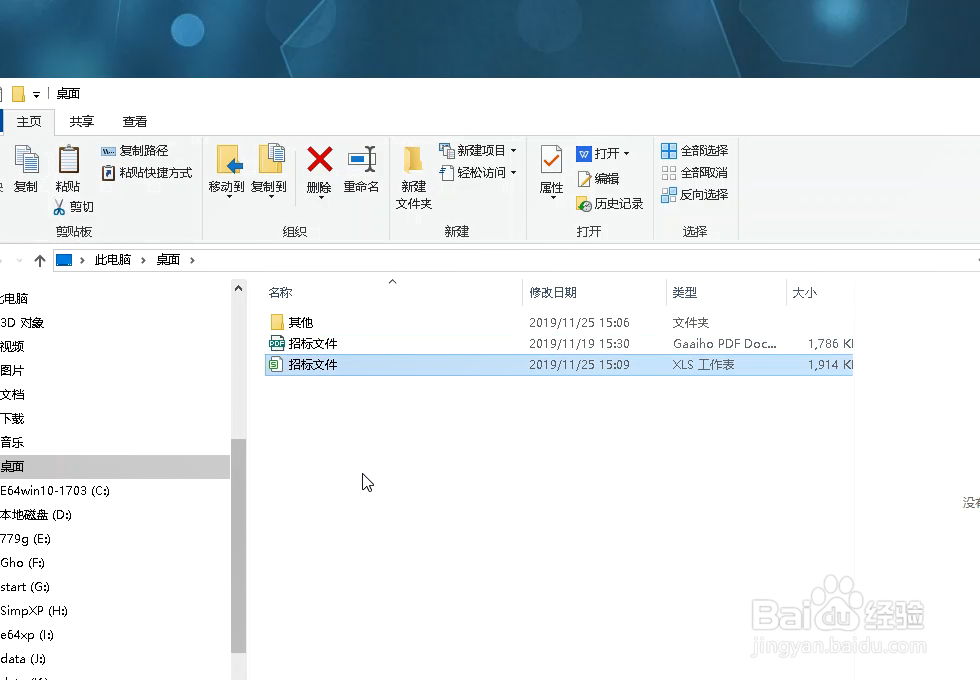Open drive E64win10-1703 (C:)
Screen dimensions: 980x680
[x=55, y=491]
